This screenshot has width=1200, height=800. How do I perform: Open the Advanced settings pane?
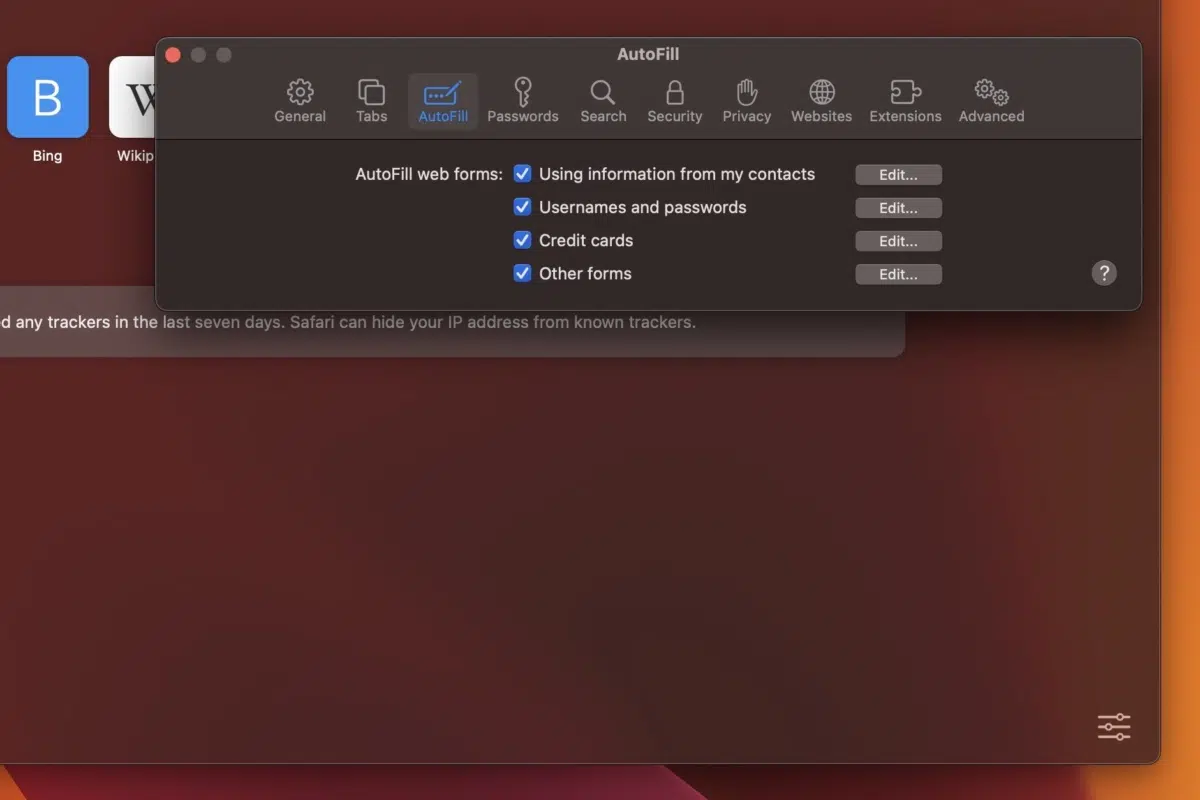point(989,100)
